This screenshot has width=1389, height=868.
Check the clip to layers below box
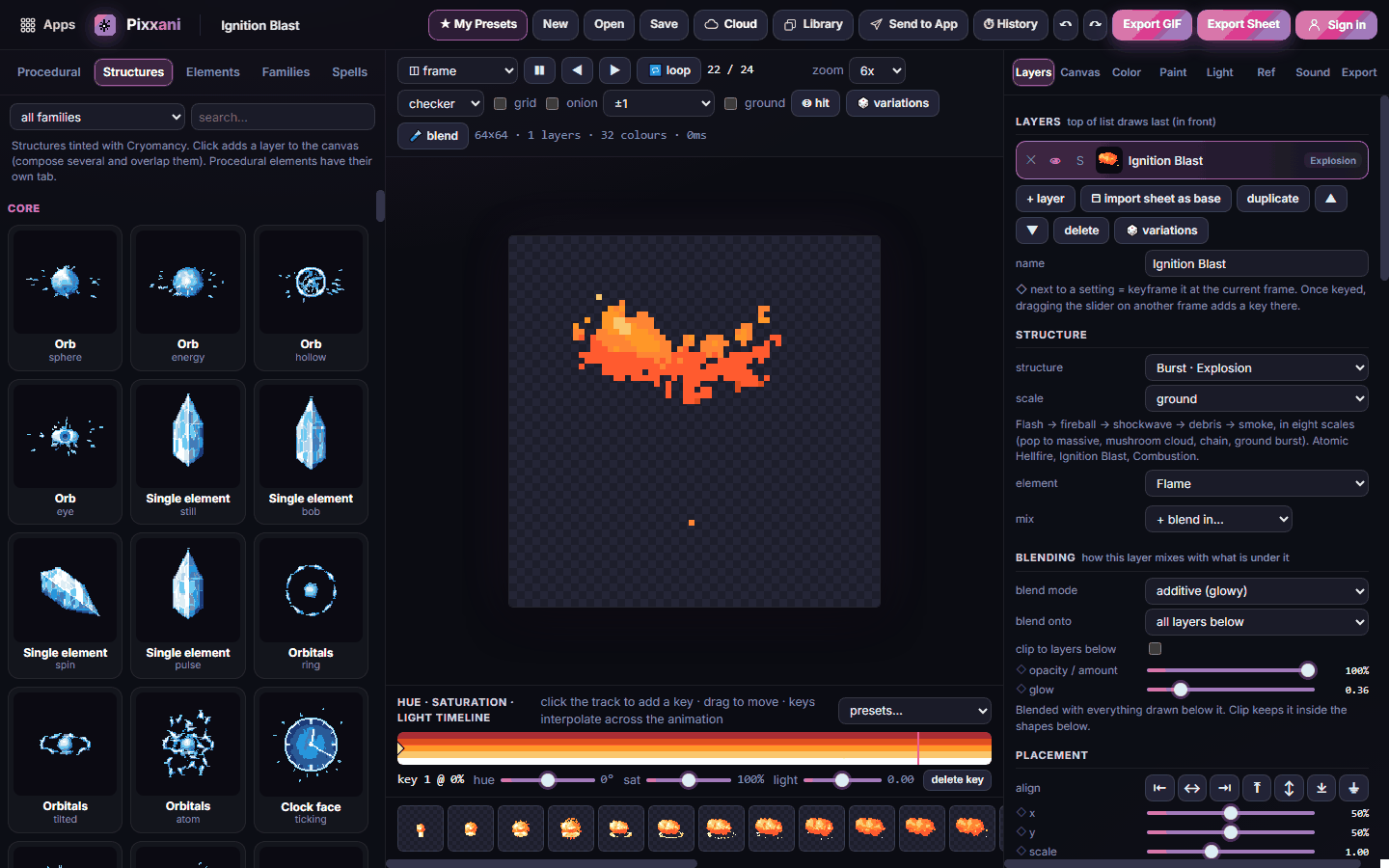tap(1155, 649)
